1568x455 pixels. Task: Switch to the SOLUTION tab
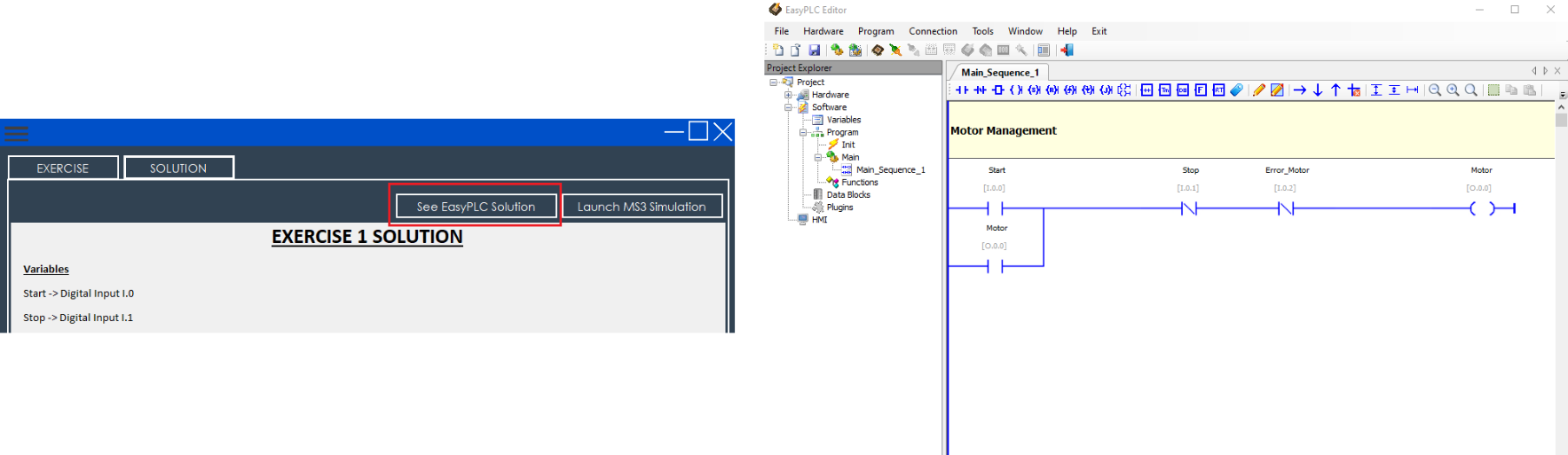[178, 168]
